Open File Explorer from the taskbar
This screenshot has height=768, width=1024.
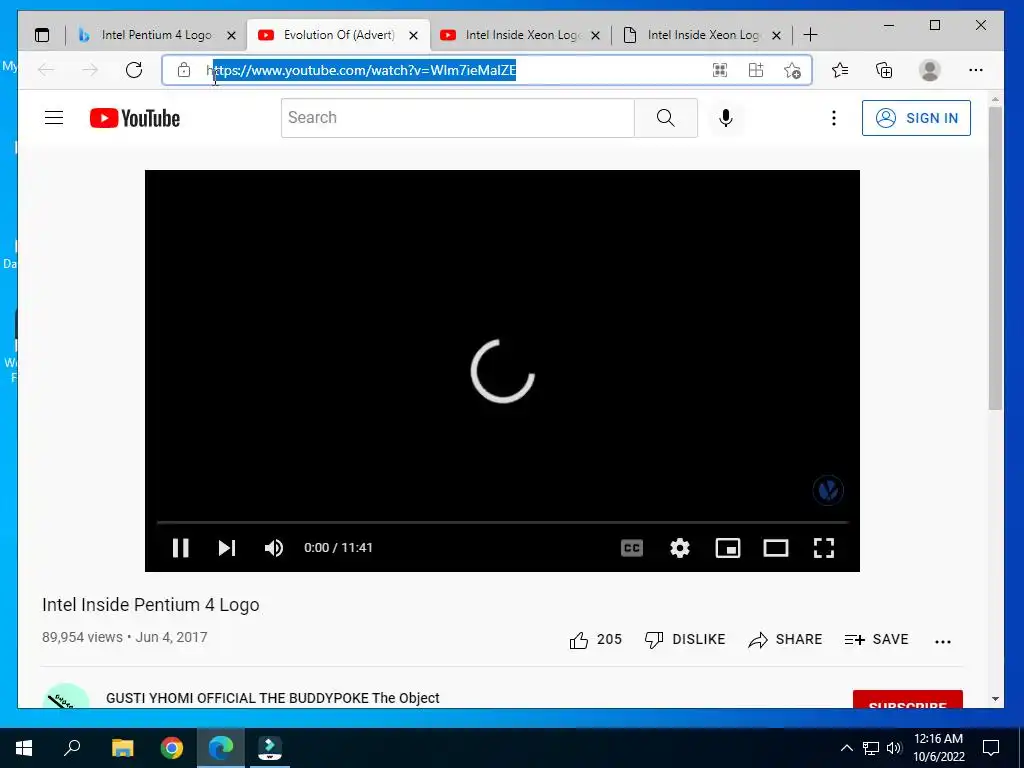tap(122, 748)
